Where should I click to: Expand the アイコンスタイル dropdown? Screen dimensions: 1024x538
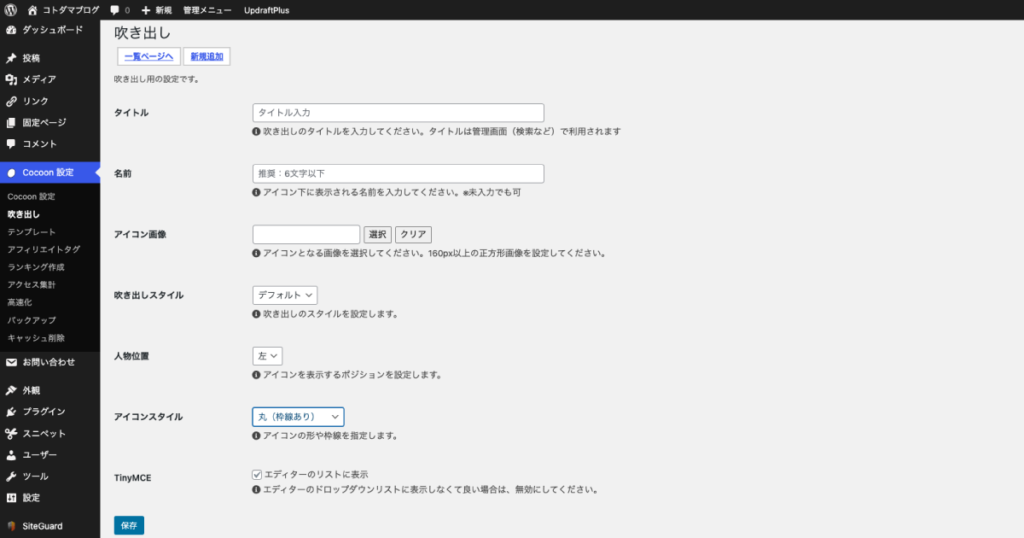(298, 416)
